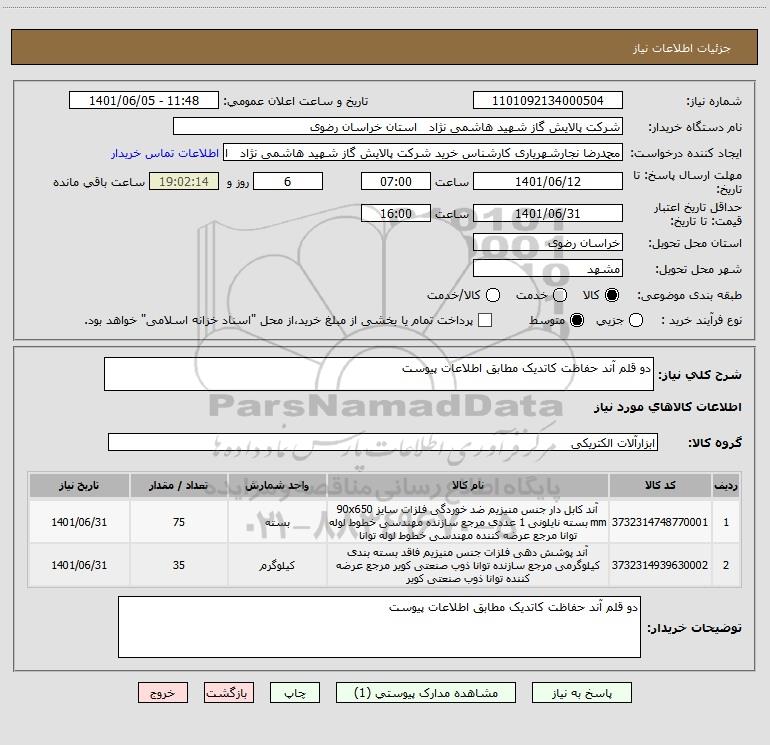The width and height of the screenshot is (770, 745).
Task: Select the کالا/خدمت radio button
Action: tap(493, 295)
